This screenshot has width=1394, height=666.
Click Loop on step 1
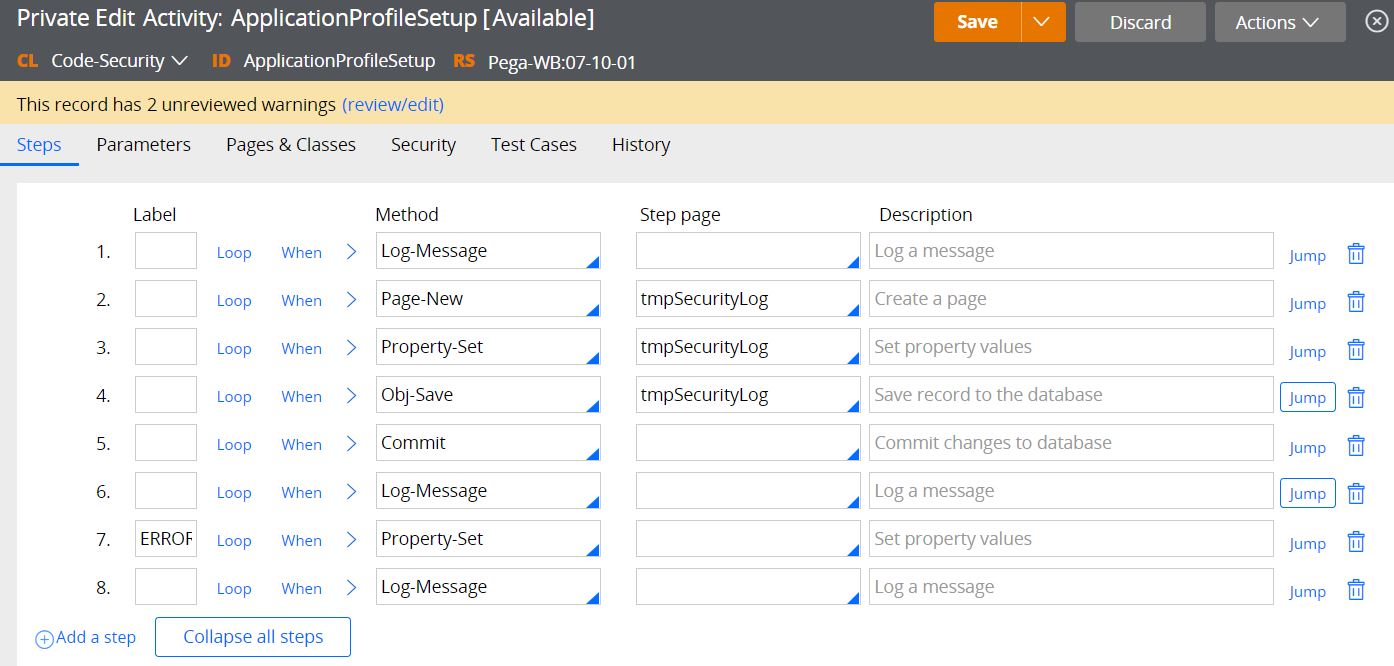(x=234, y=253)
